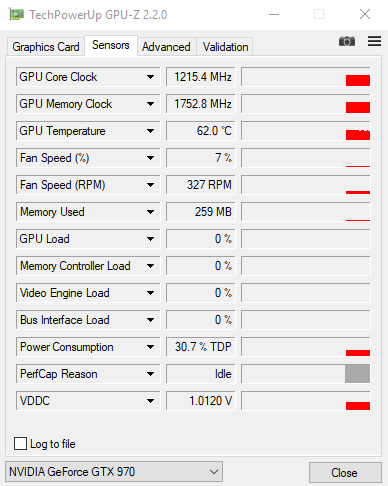Click the PerfCap Reason gray graph bar

[x=357, y=374]
